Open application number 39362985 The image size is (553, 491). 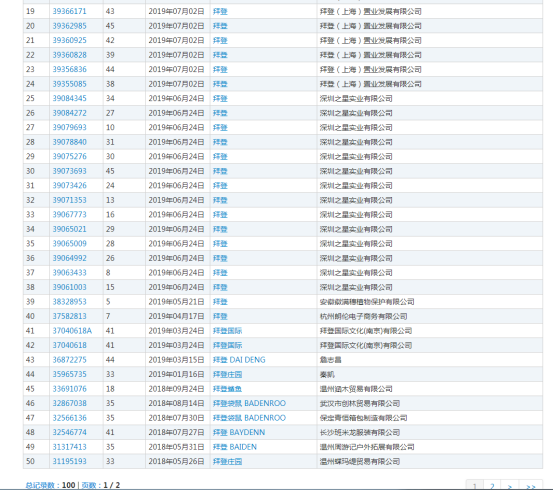coord(69,26)
